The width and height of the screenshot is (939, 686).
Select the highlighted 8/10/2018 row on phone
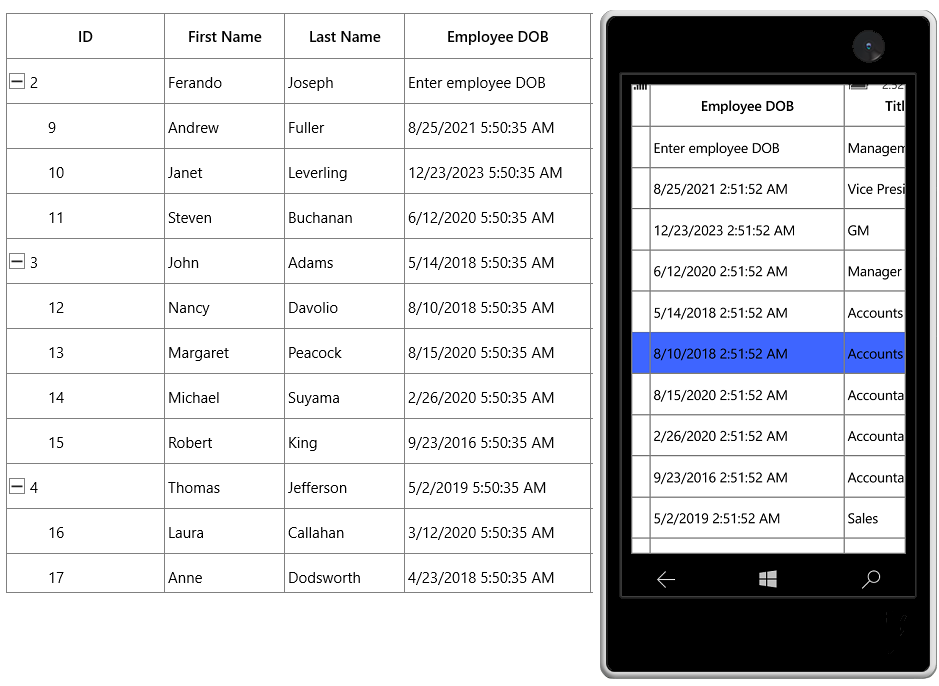pyautogui.click(x=768, y=354)
